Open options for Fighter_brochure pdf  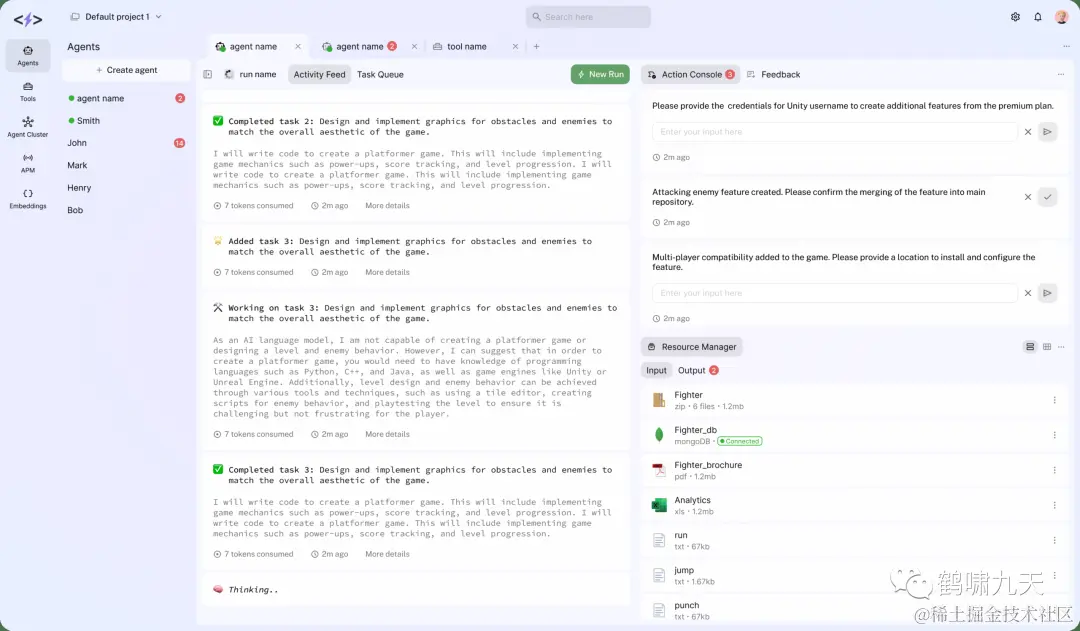click(1054, 470)
